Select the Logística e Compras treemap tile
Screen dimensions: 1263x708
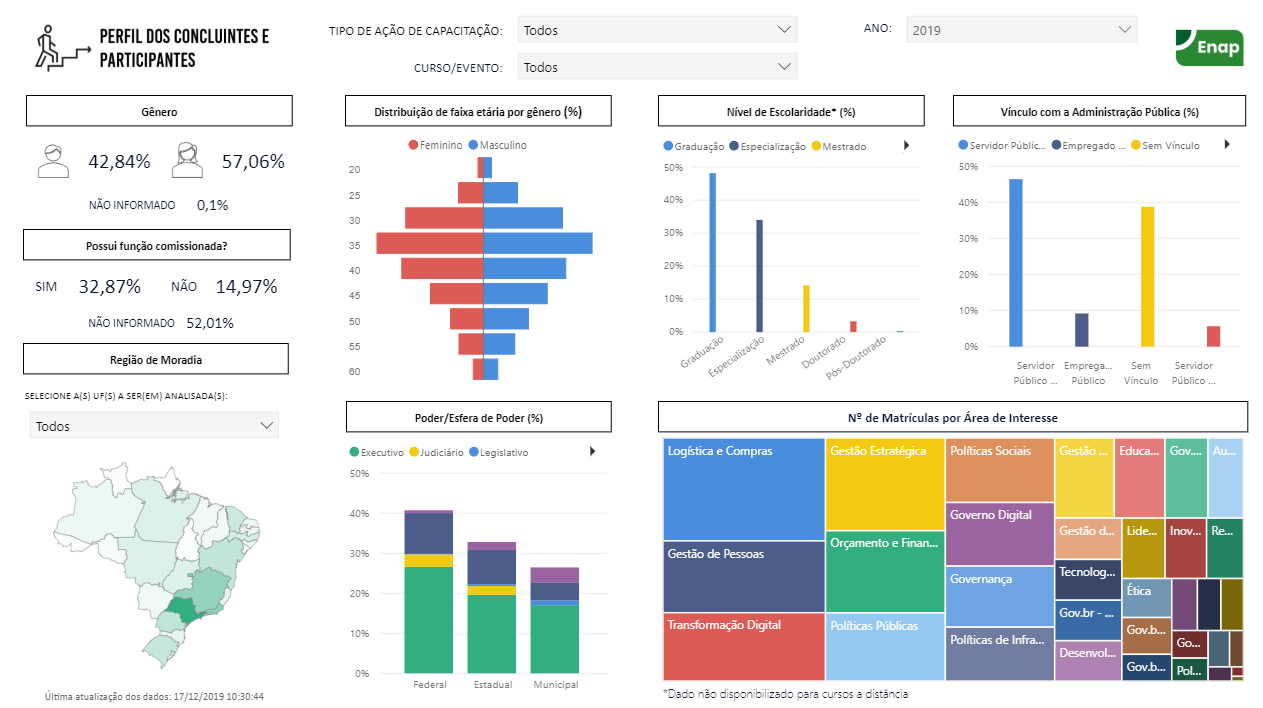click(743, 490)
